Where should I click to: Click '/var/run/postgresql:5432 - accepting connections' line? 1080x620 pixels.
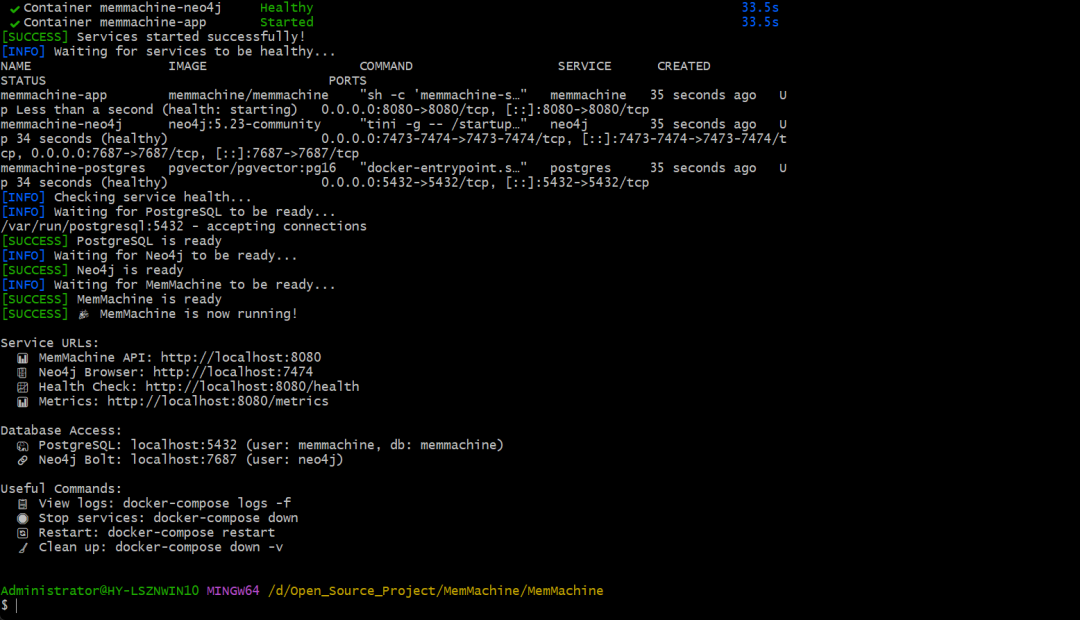pyautogui.click(x=183, y=226)
